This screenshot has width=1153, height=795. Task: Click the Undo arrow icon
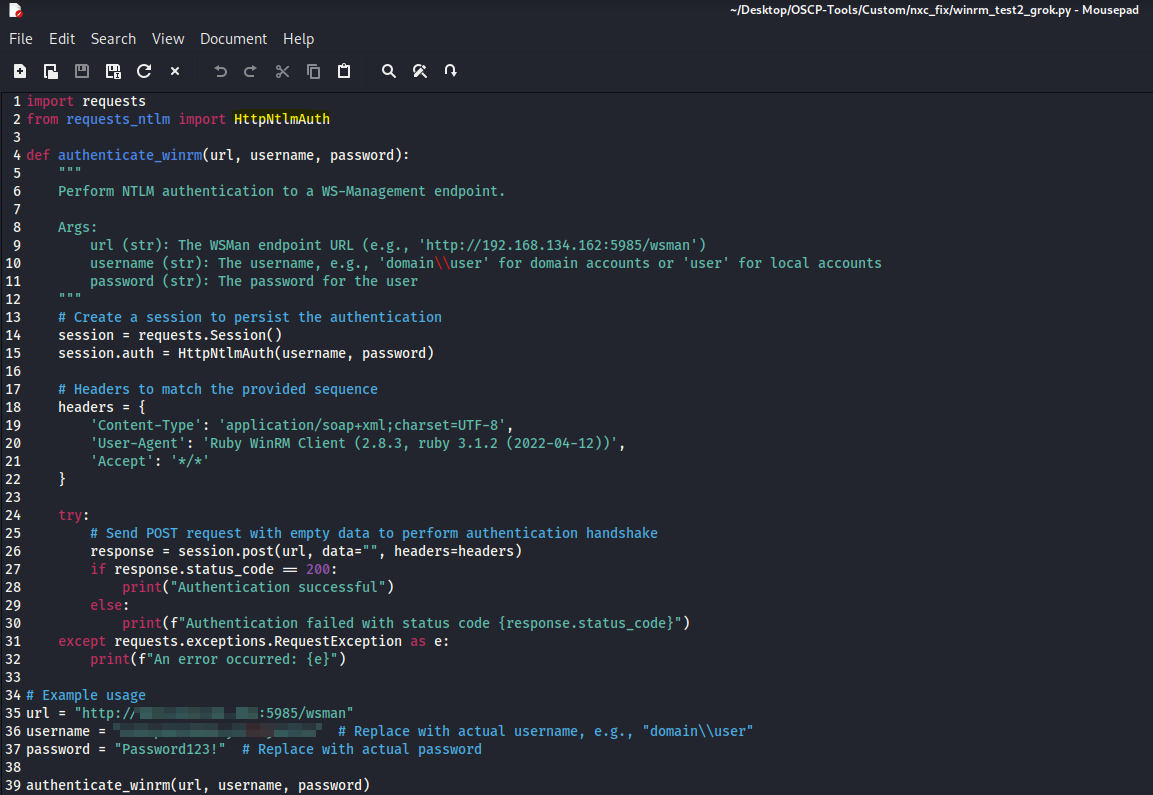point(220,71)
